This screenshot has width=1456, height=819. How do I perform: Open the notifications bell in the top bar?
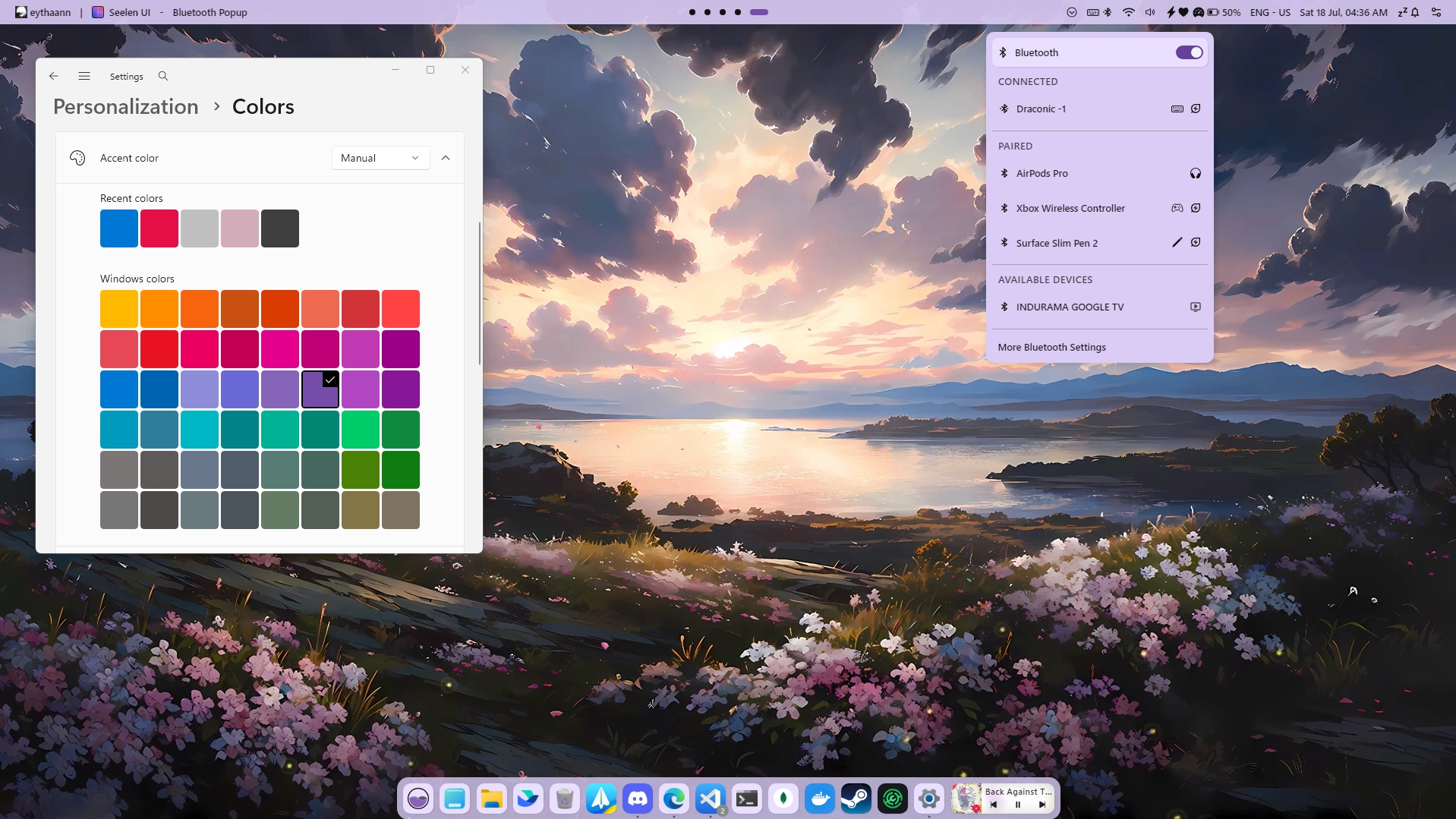click(1416, 12)
